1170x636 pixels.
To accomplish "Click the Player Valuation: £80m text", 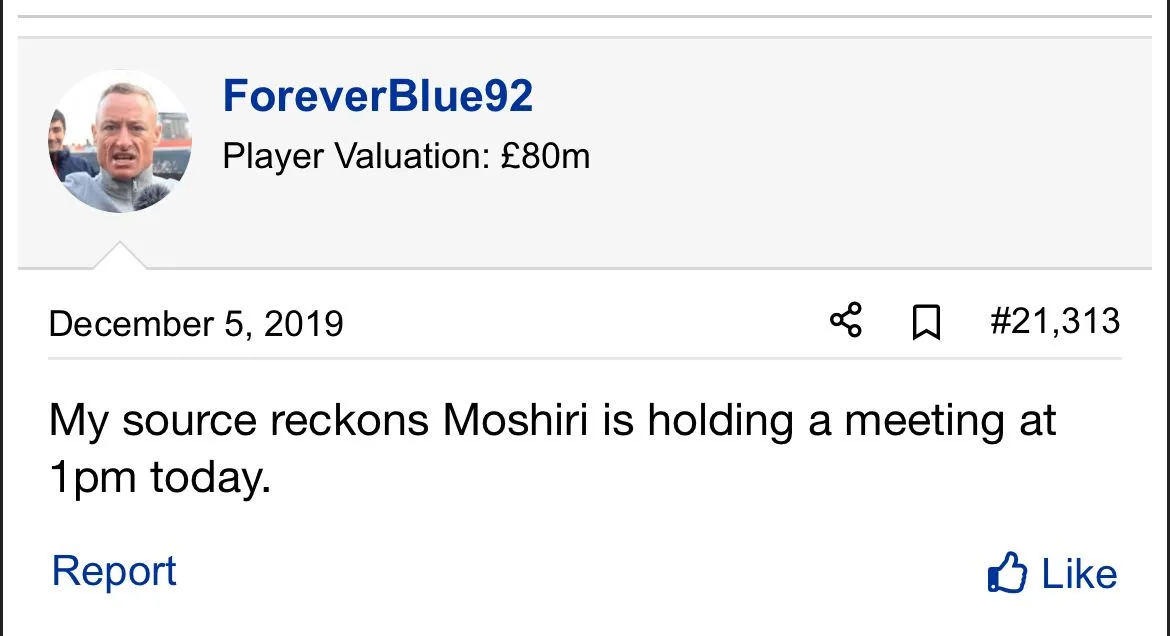I will click(x=406, y=156).
